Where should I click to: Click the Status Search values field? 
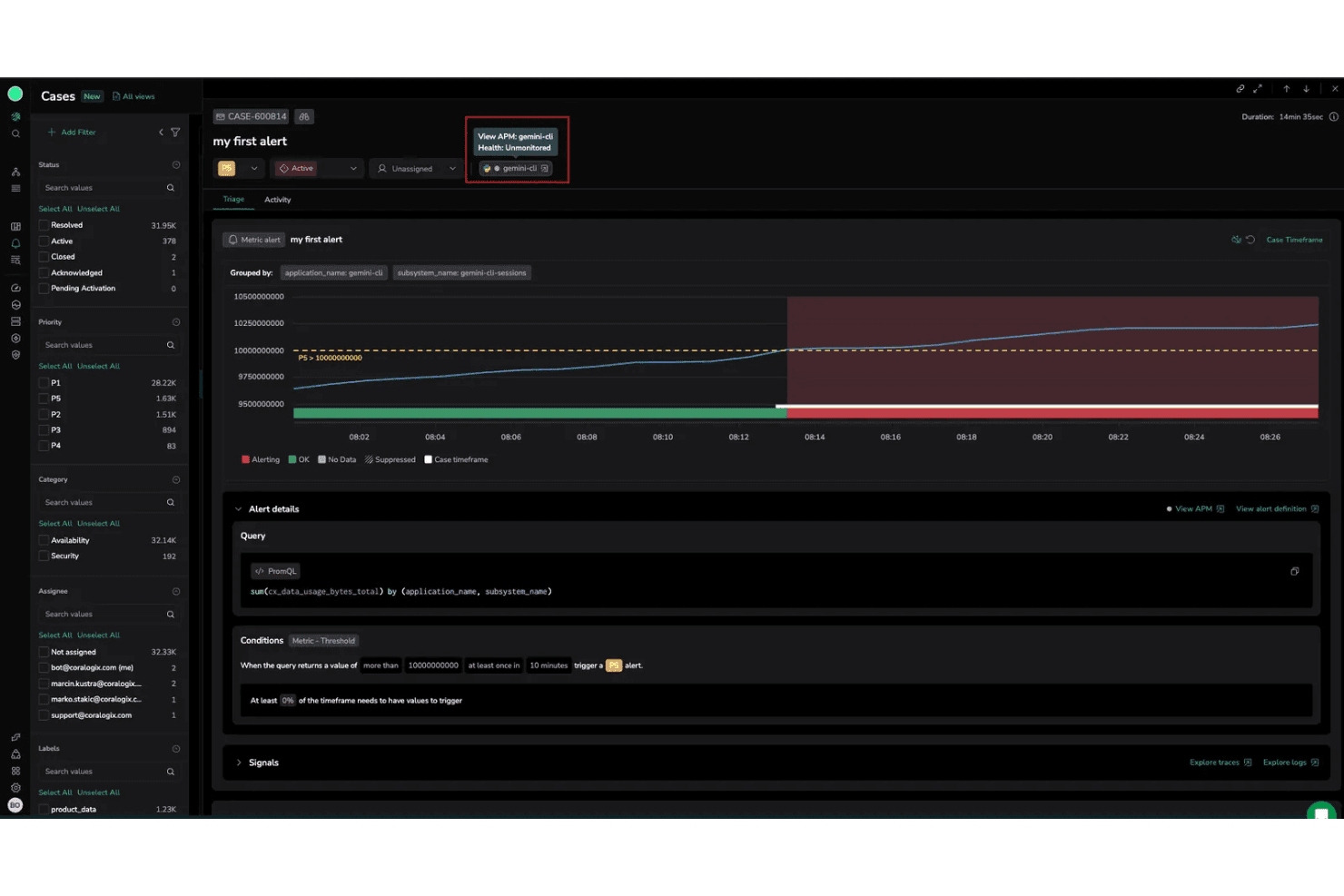click(109, 188)
